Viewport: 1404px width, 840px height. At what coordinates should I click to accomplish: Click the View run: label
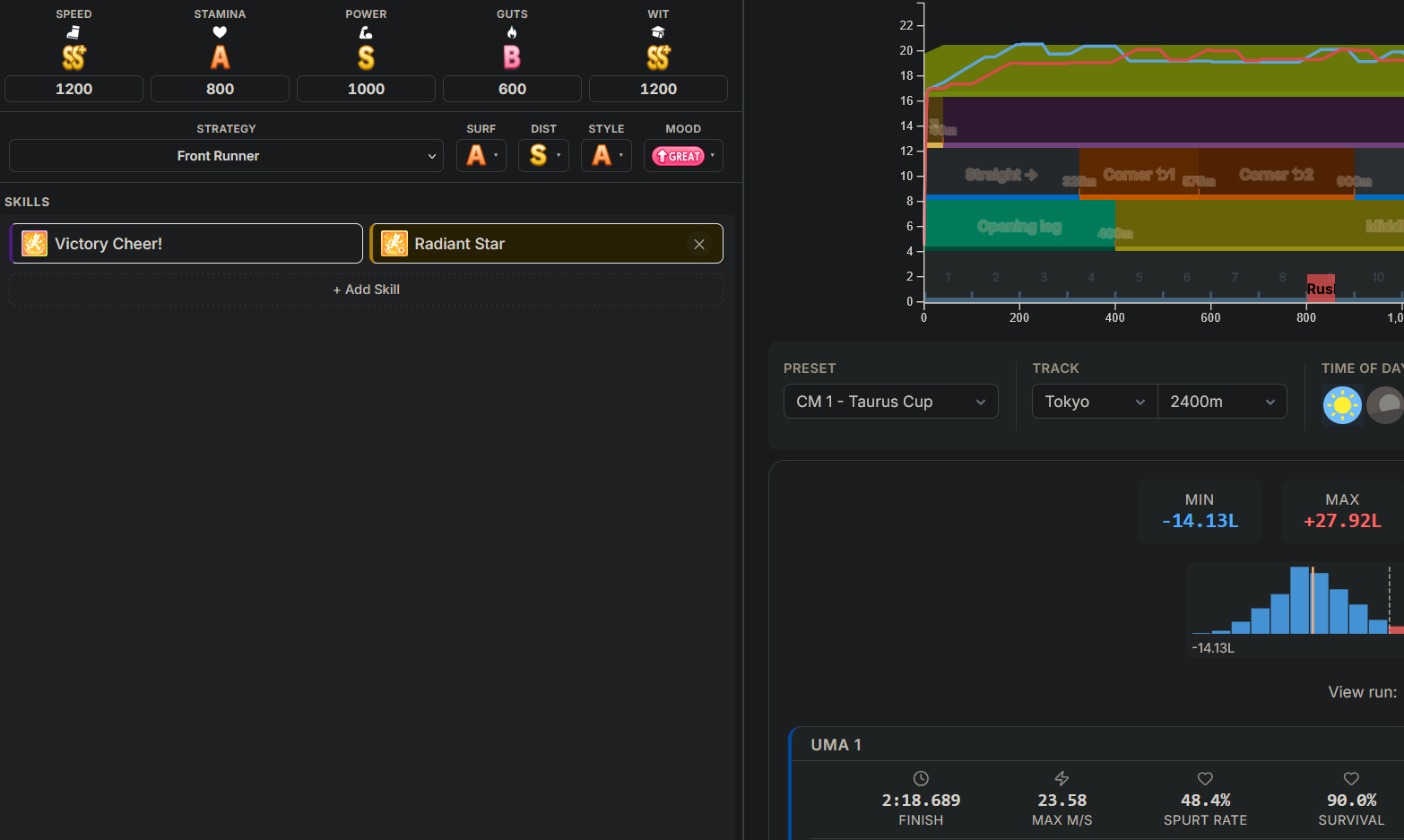coord(1362,692)
